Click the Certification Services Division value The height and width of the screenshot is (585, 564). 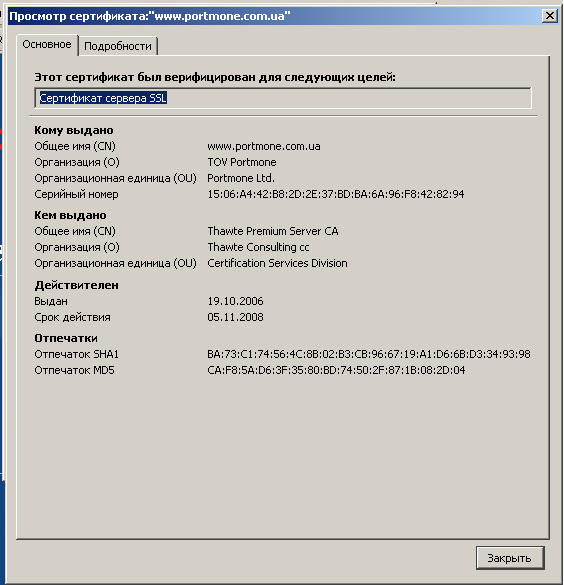pos(277,263)
